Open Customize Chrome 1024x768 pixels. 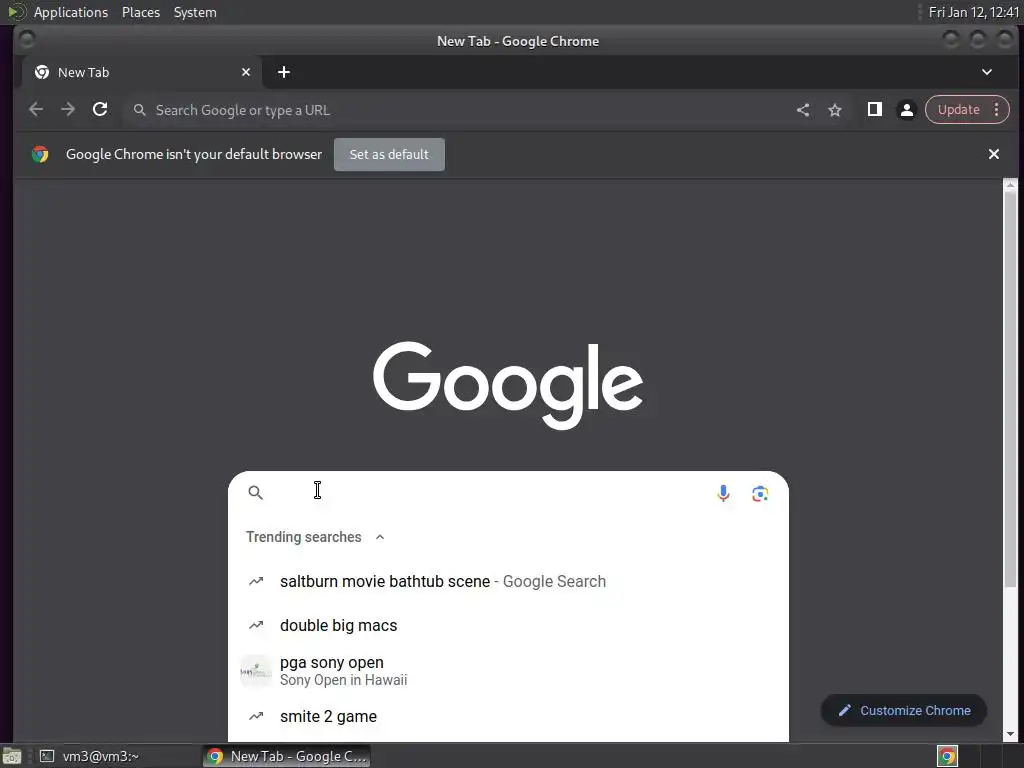[x=904, y=711]
